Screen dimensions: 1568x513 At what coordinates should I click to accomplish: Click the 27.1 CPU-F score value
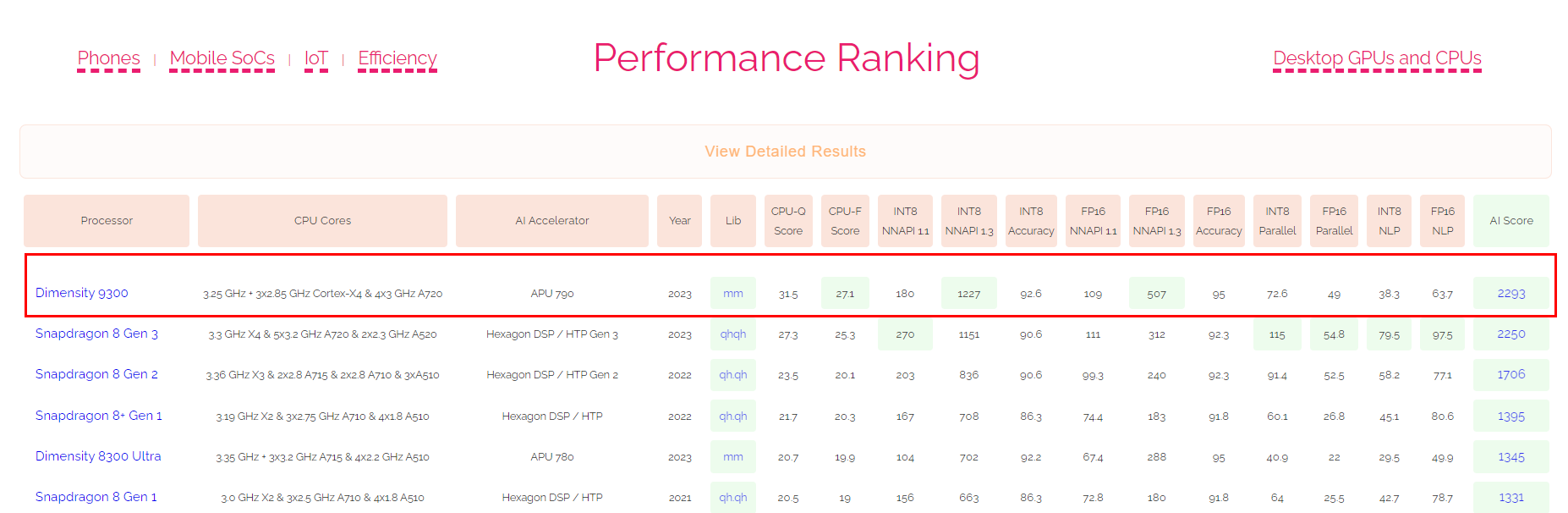click(x=845, y=293)
